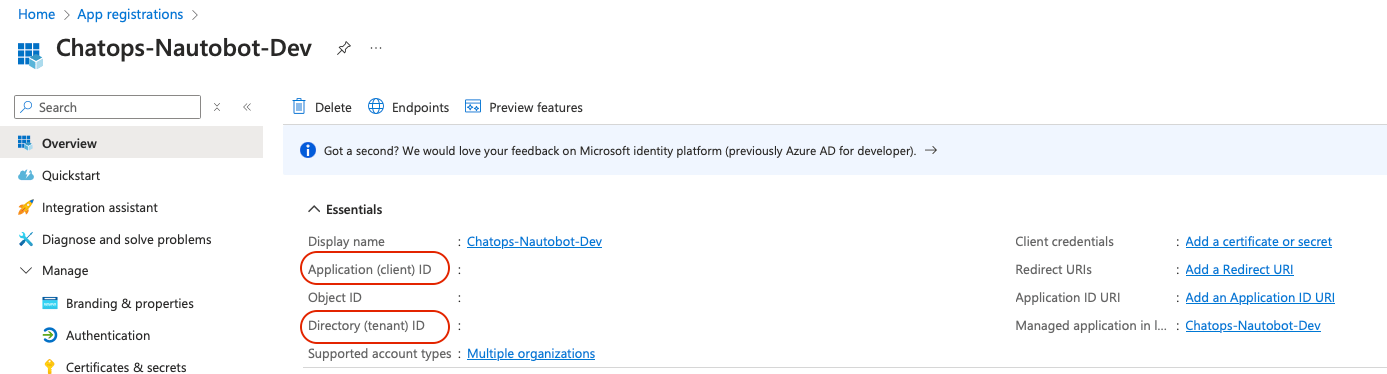Click the Endpoints globe icon
Image resolution: width=1387 pixels, height=374 pixels.
pyautogui.click(x=376, y=107)
